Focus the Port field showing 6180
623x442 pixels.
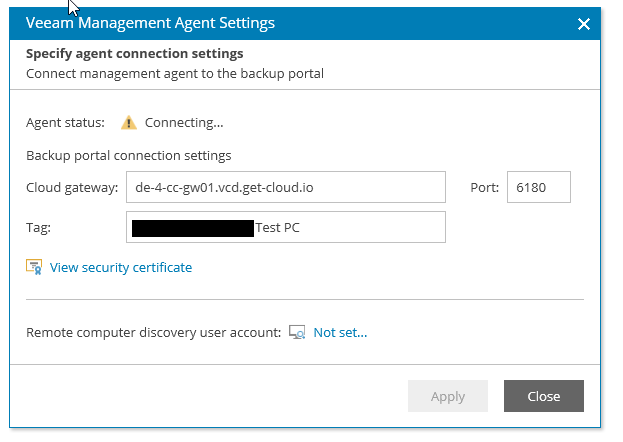(x=539, y=187)
